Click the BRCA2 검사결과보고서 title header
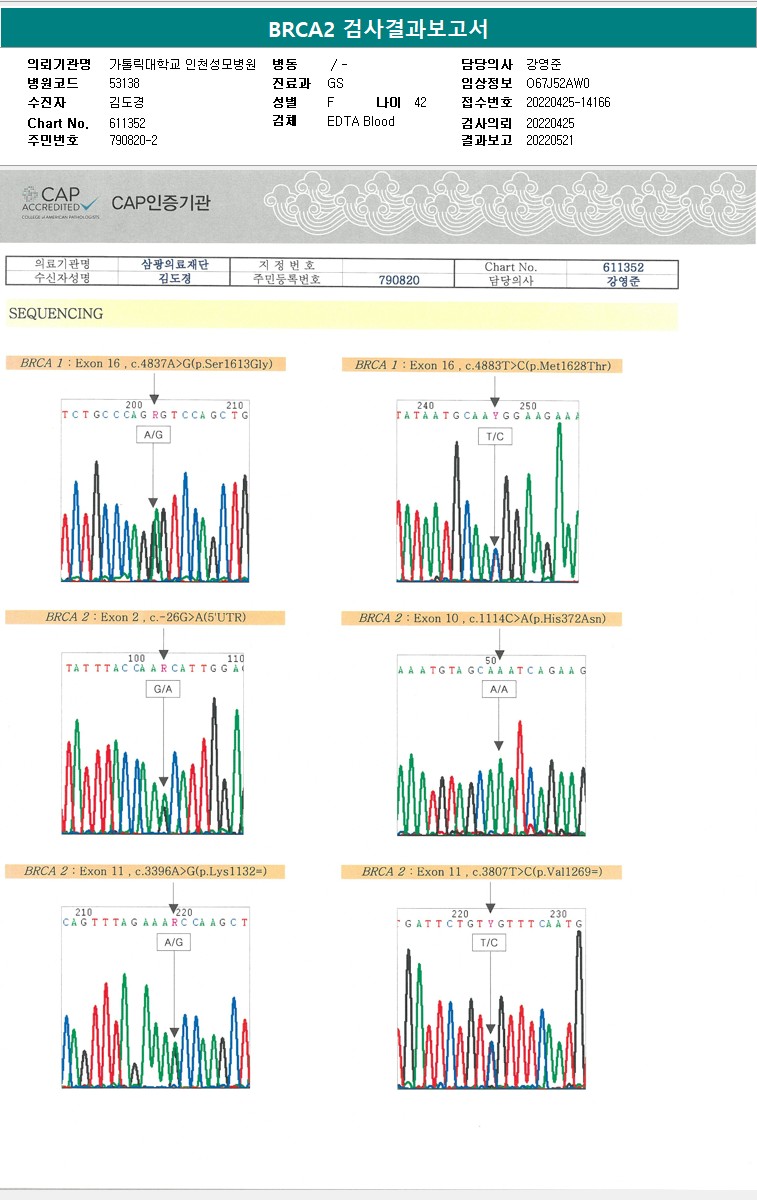The image size is (757, 1200). [x=378, y=29]
